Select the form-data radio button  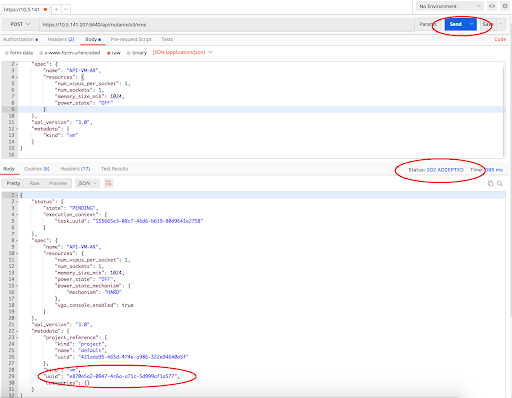[7, 53]
